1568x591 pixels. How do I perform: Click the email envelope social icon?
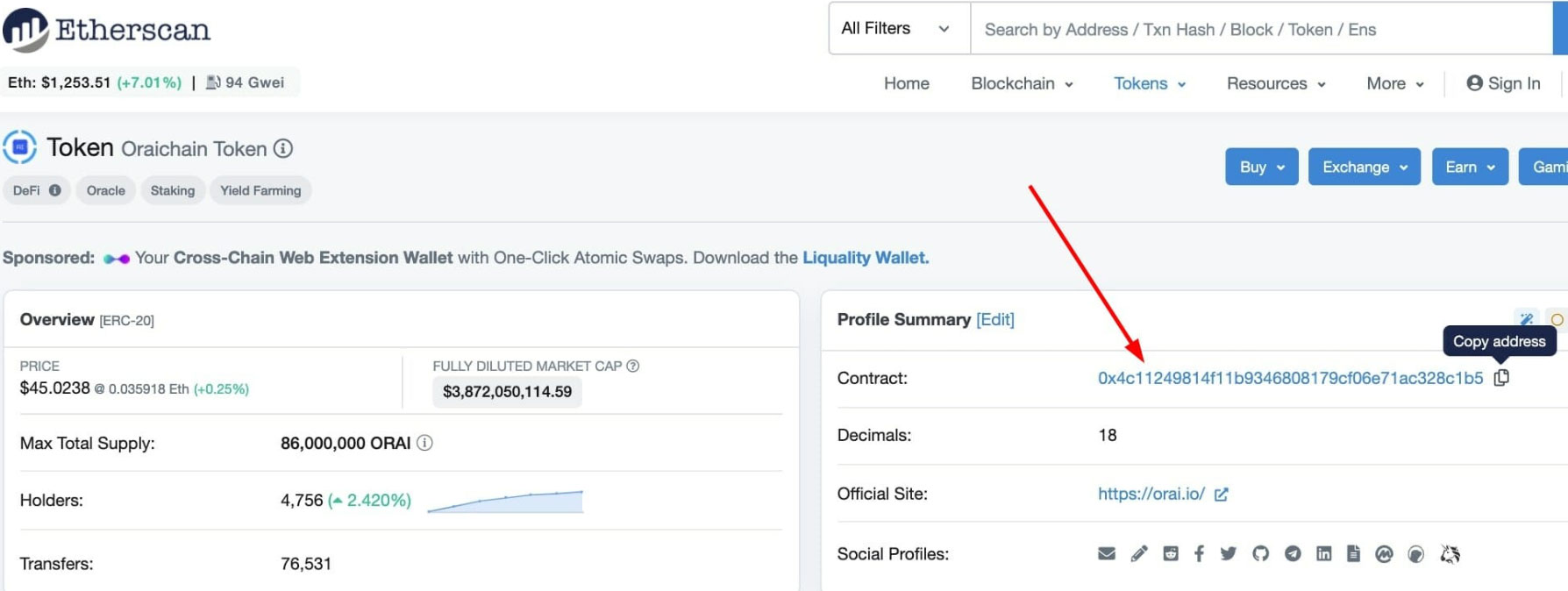1107,553
